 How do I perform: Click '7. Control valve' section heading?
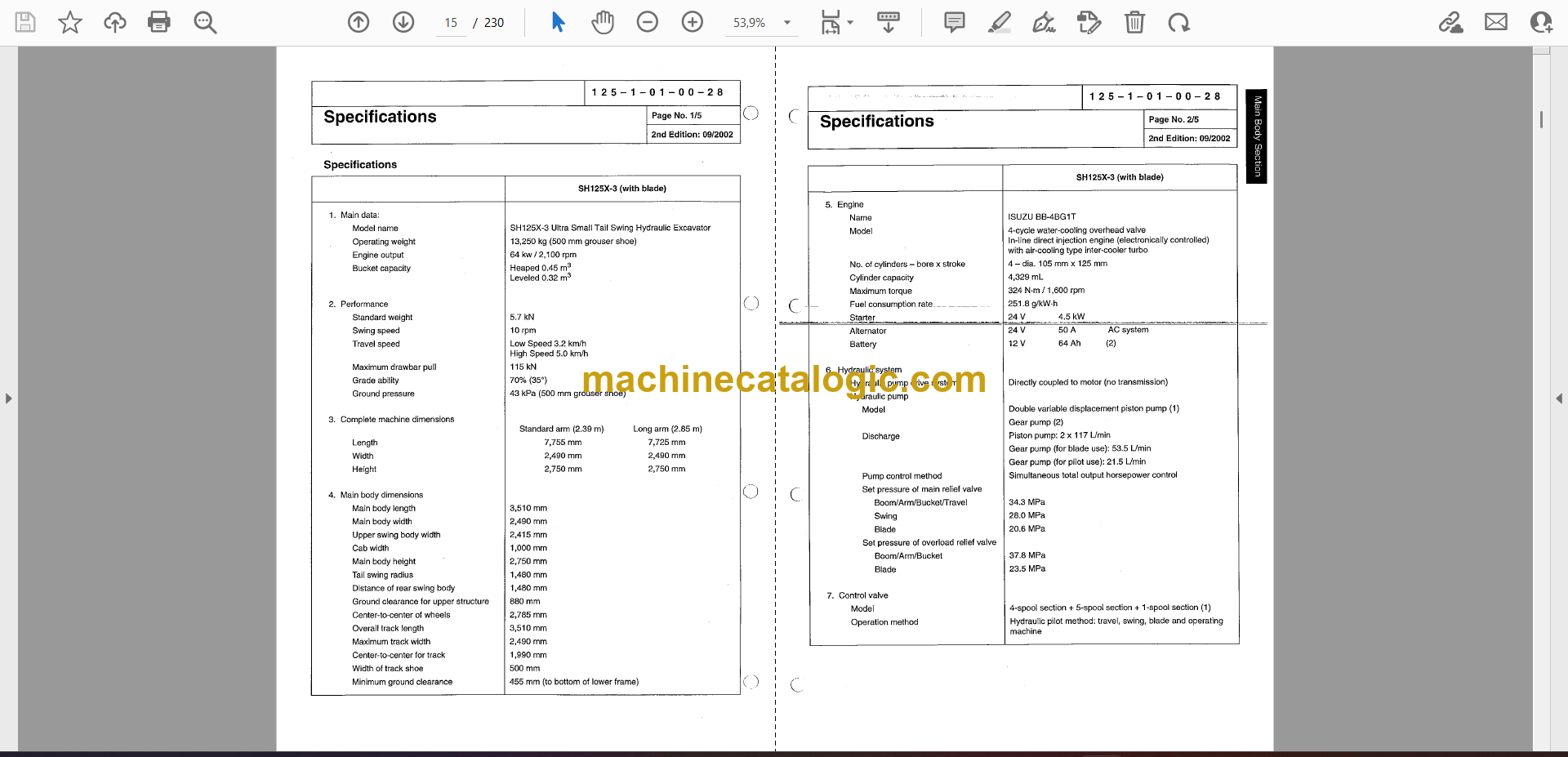click(857, 595)
